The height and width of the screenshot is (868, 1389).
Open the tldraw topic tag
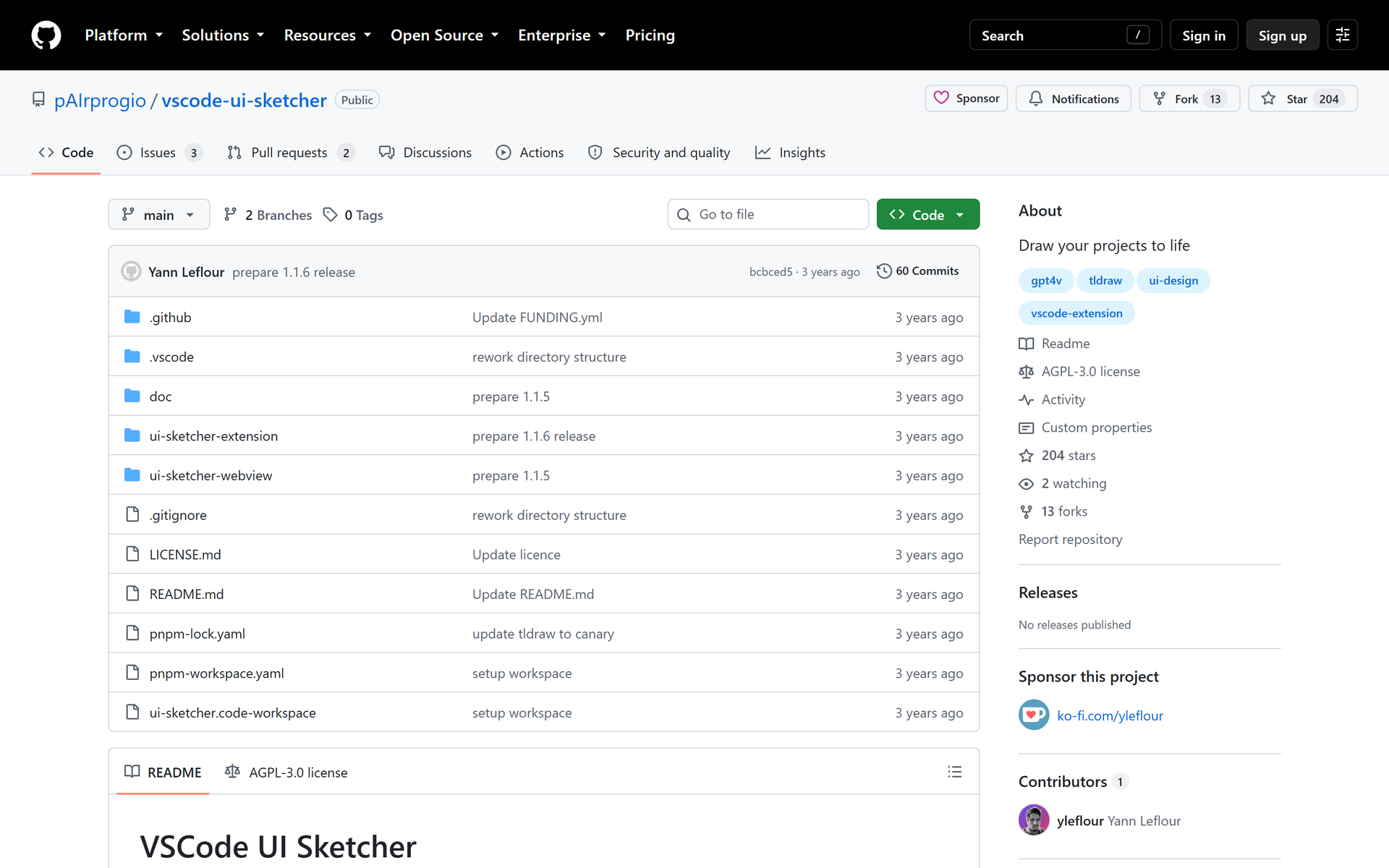pos(1105,281)
